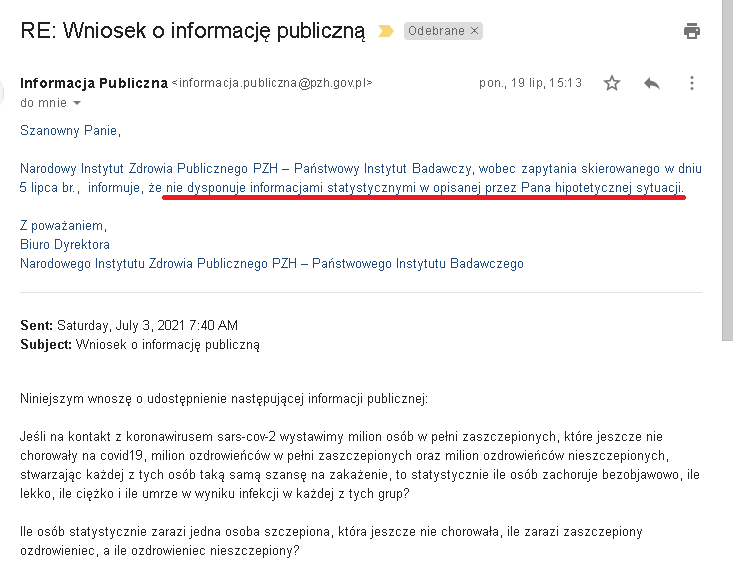Click the 'Biuro Dyrektora' signature line
The height and width of the screenshot is (568, 733).
pyautogui.click(x=65, y=244)
